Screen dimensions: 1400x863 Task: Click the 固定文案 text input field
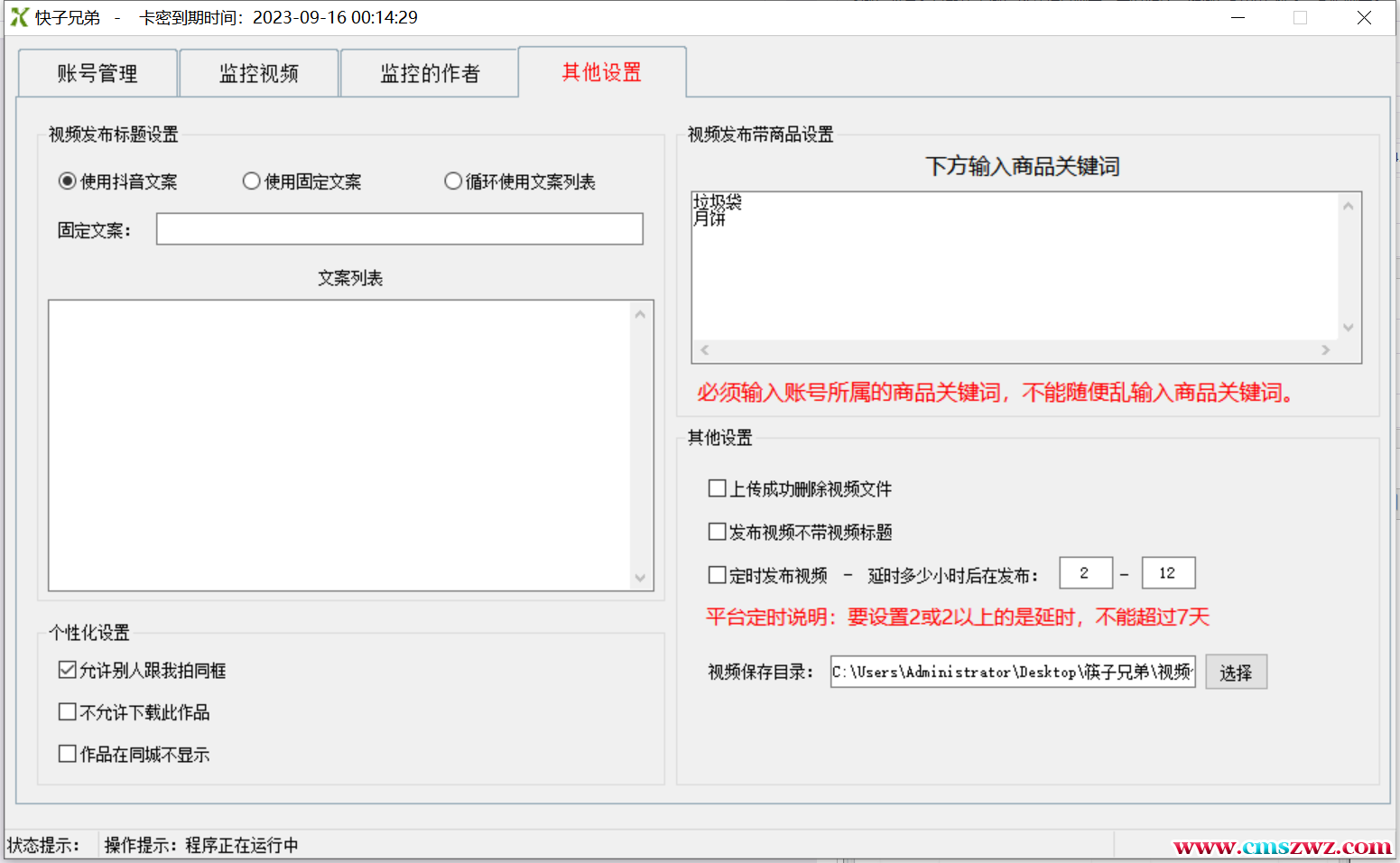(x=399, y=229)
